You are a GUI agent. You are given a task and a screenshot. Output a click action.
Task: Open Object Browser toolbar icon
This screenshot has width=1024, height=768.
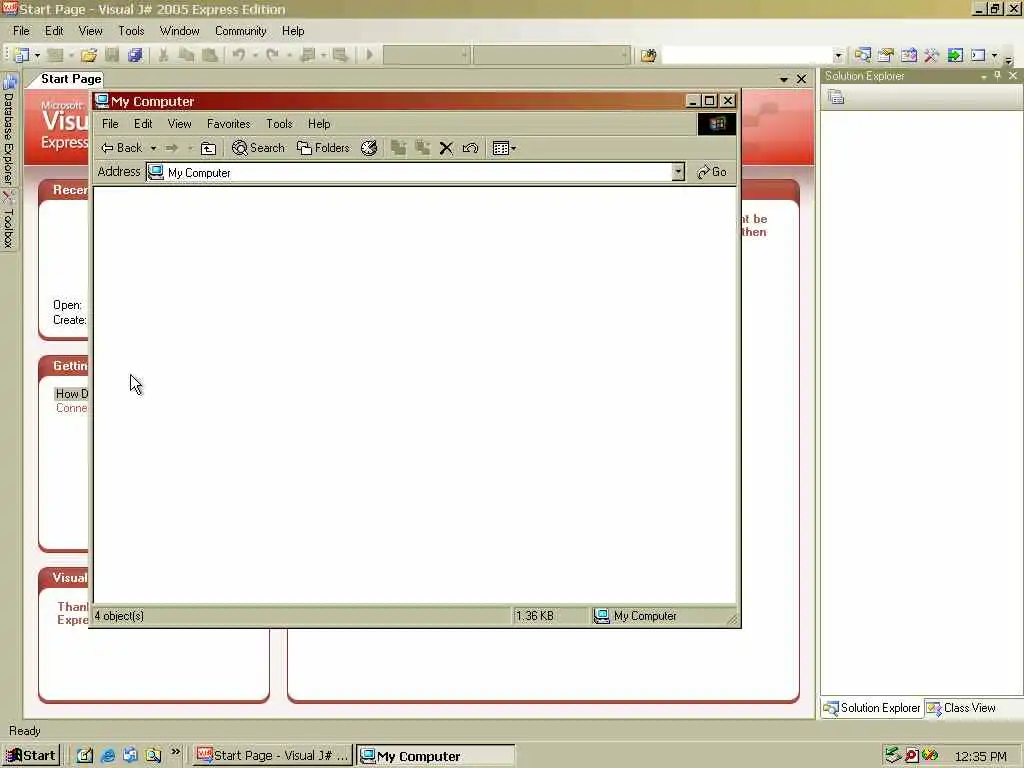(x=908, y=56)
